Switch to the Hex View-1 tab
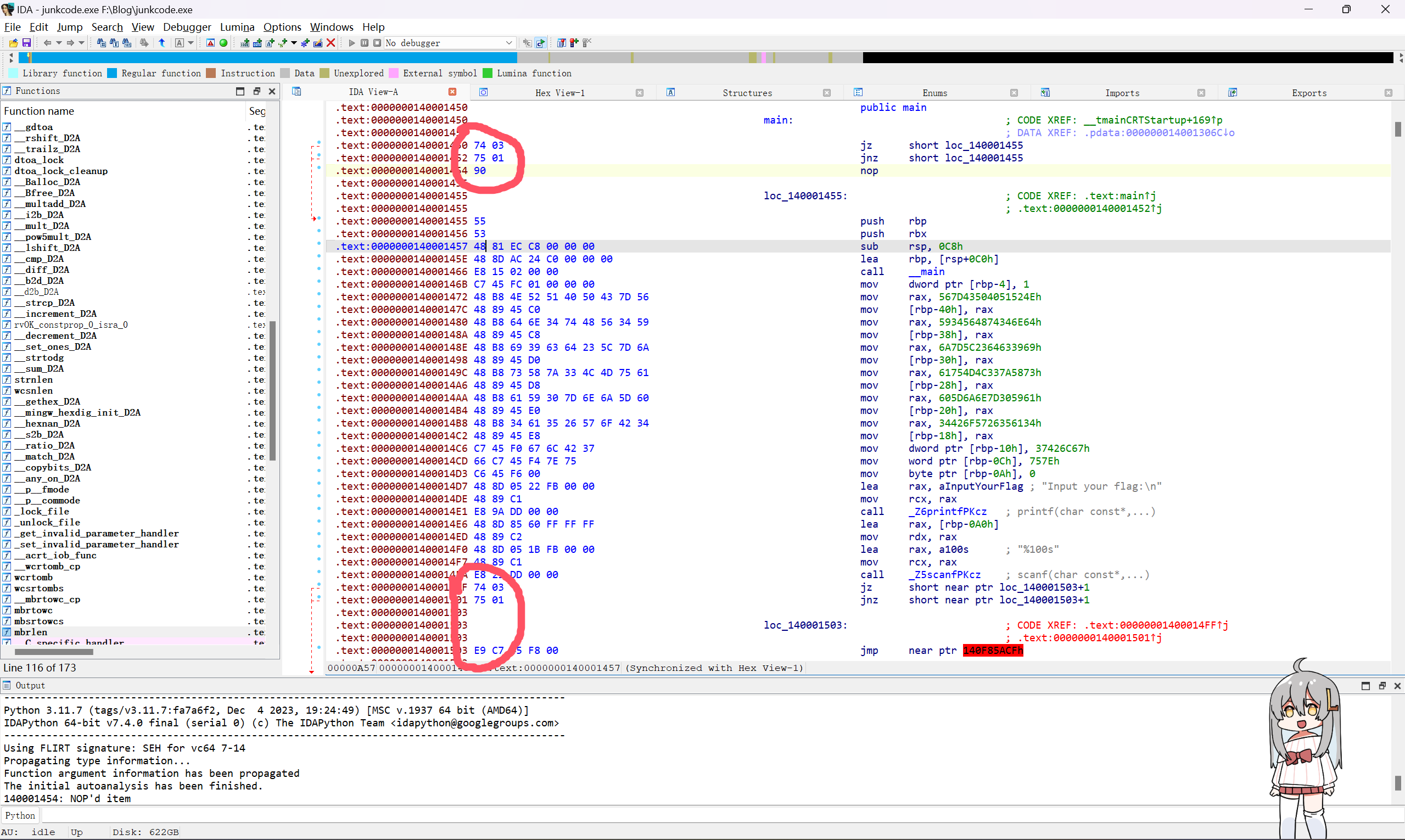This screenshot has height=840, width=1405. (x=560, y=93)
